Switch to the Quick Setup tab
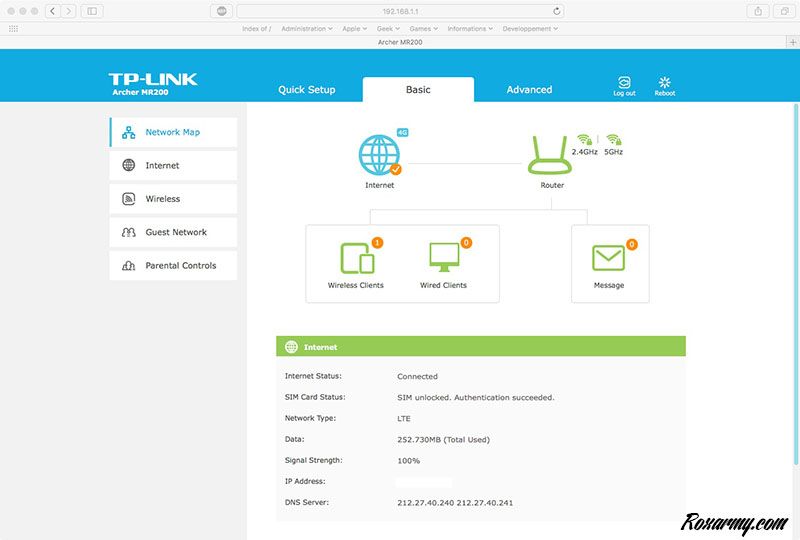 pos(307,90)
